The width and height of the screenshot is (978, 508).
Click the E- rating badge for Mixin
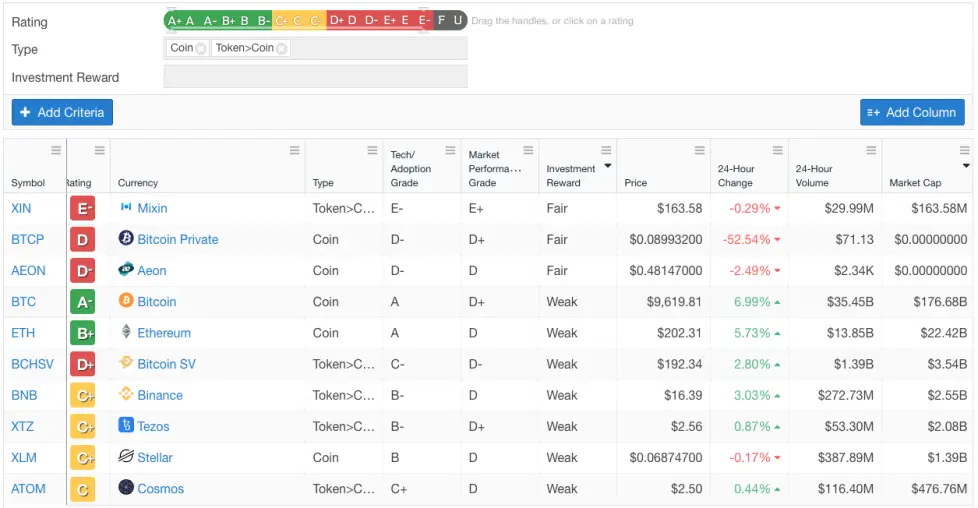82,208
